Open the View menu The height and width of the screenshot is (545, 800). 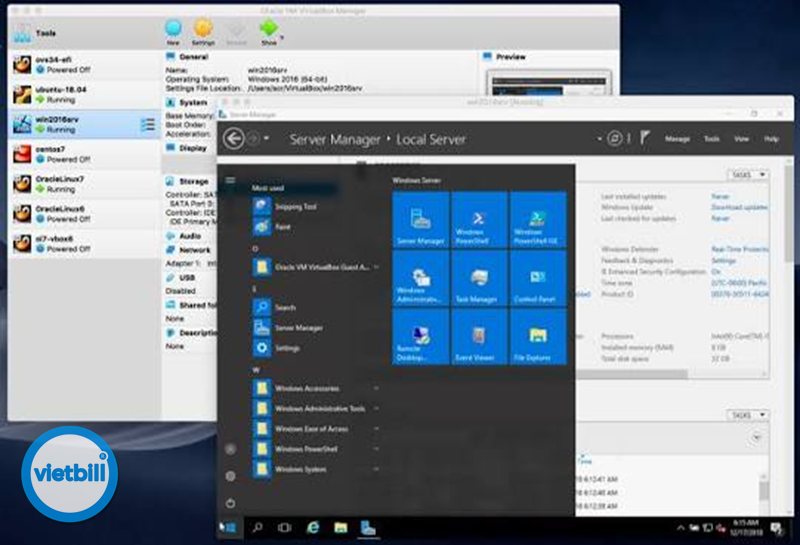(741, 139)
